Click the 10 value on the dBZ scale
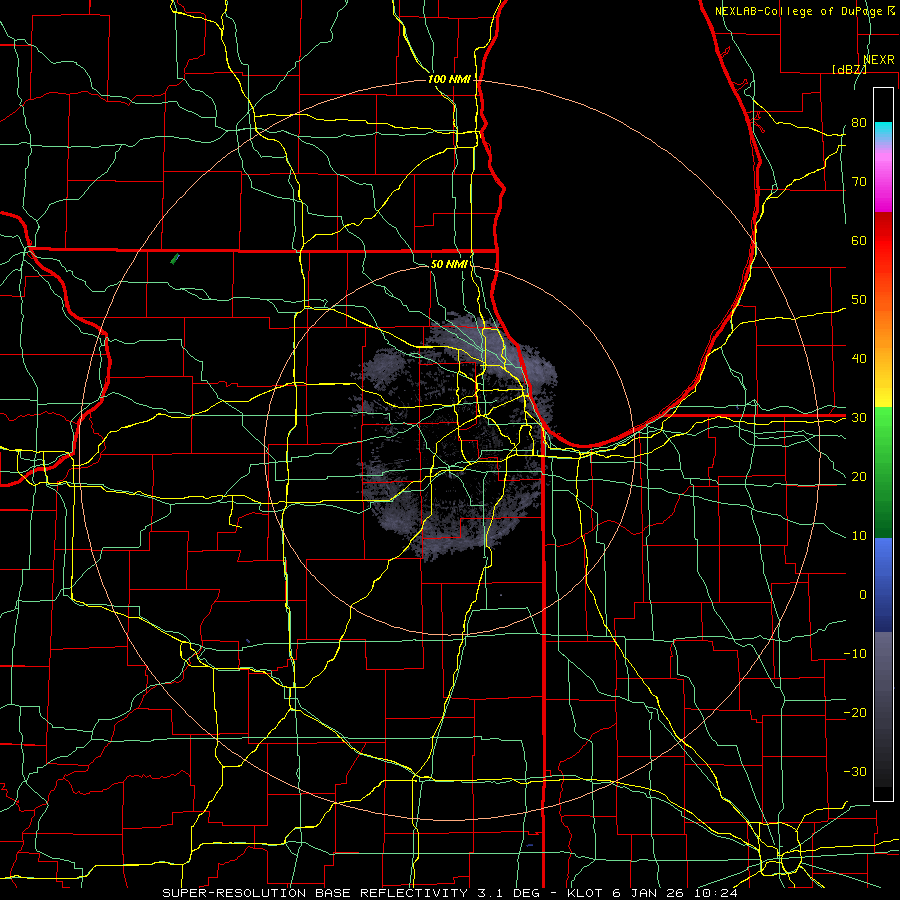This screenshot has height=900, width=900. (859, 536)
